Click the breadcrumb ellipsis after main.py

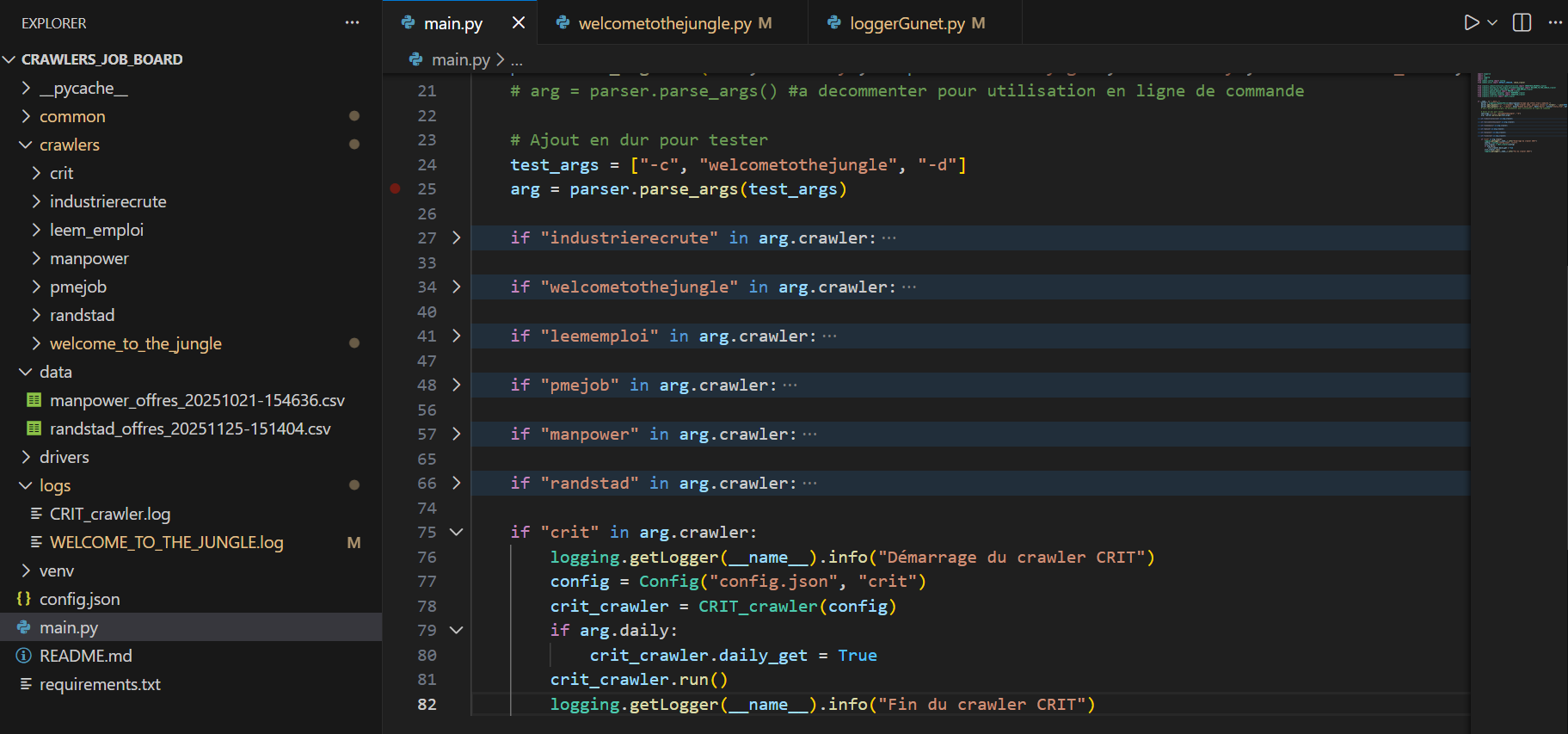(517, 59)
